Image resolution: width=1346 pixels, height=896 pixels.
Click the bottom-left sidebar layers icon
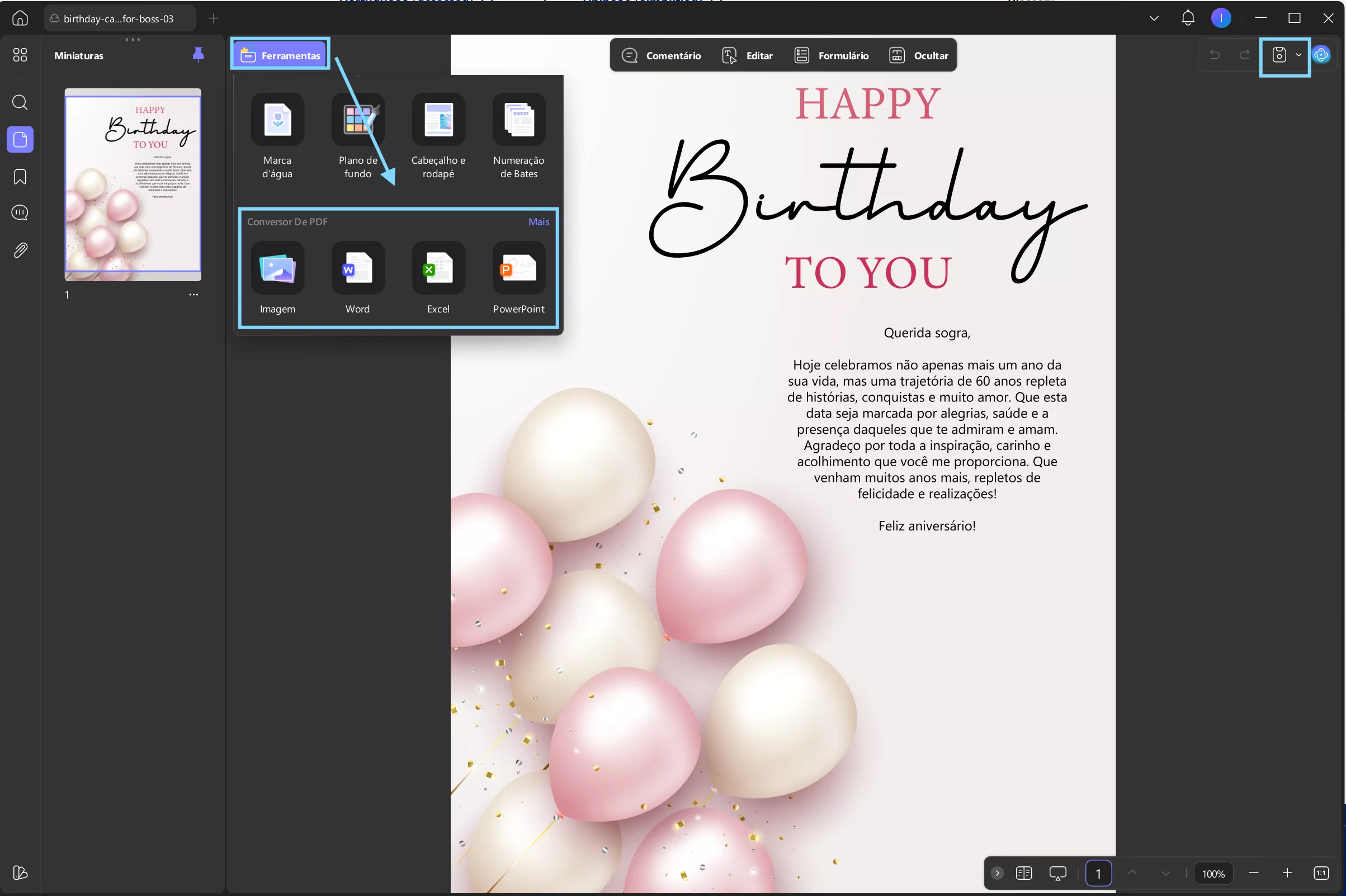pos(20,873)
